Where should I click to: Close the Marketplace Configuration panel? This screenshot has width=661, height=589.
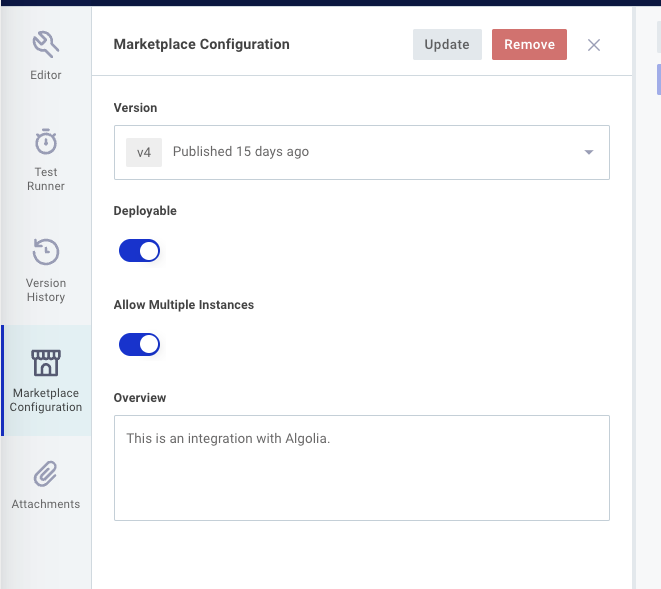pos(594,45)
